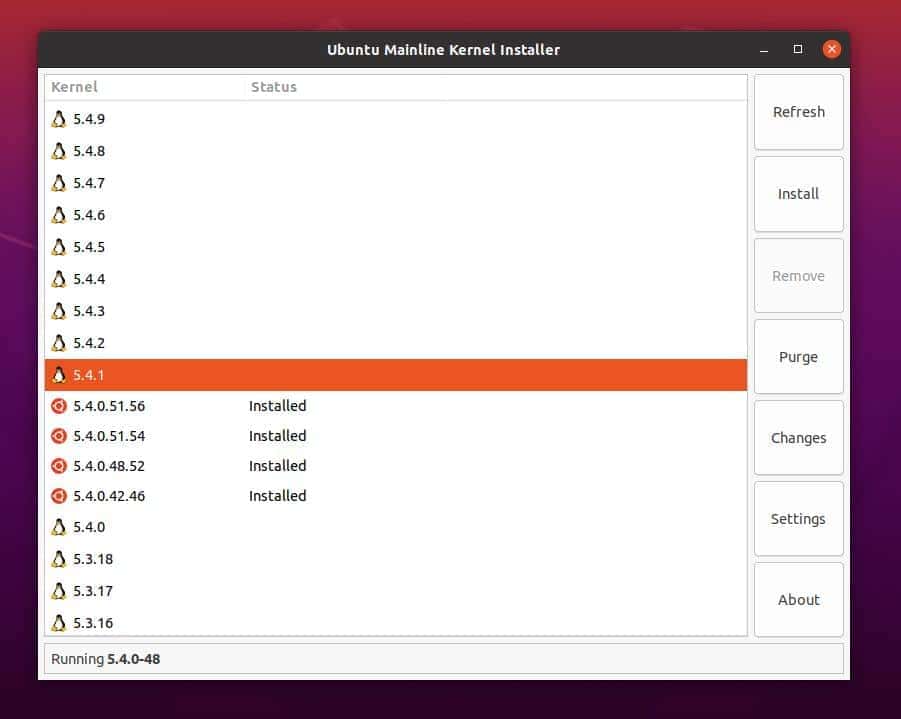Screen dimensions: 901x719
Task: Select kernel 5.4.0.48.52 version text
Action: [109, 466]
